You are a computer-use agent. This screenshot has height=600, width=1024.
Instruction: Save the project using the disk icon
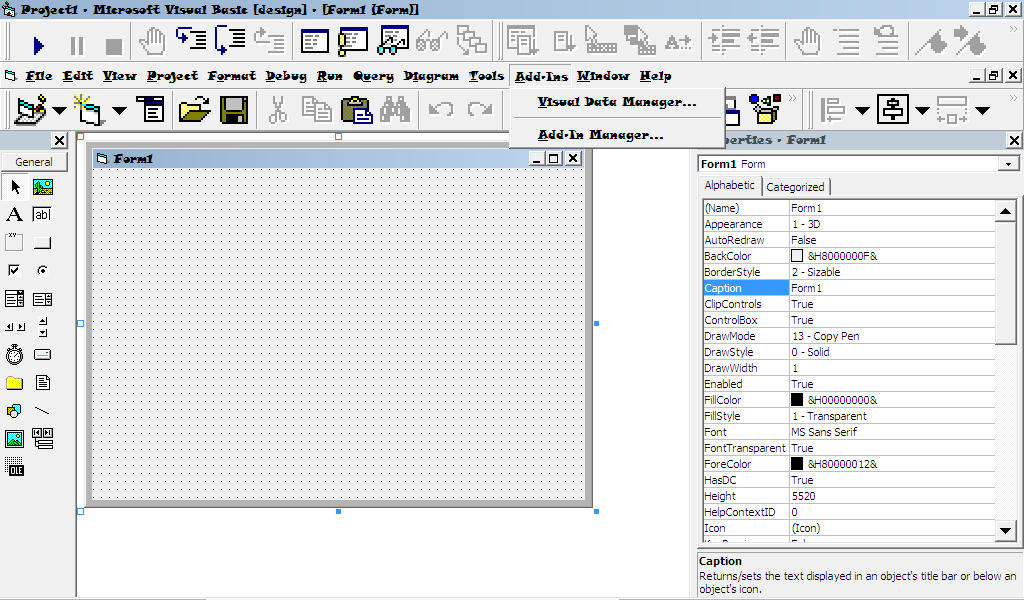pos(231,110)
